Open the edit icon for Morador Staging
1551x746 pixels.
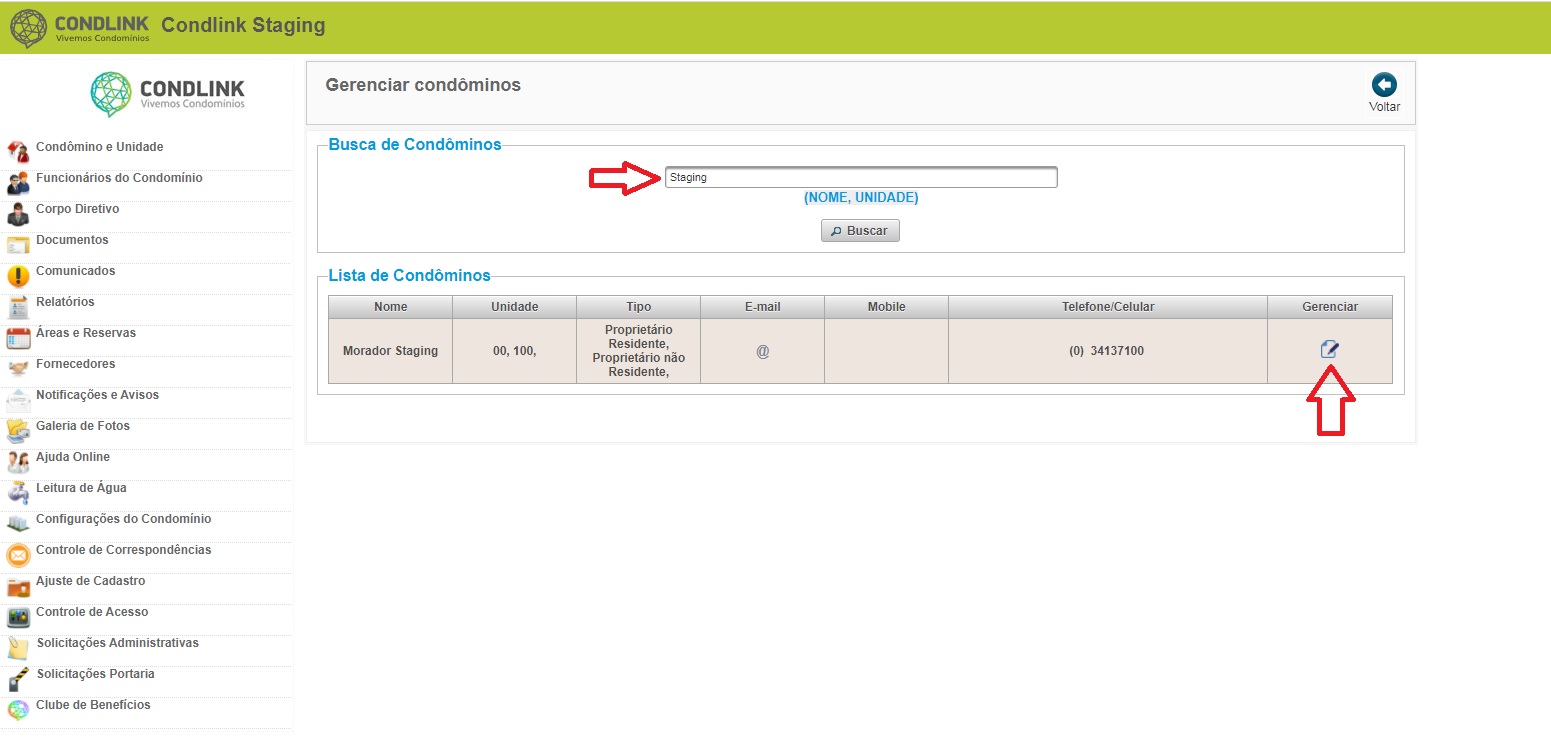pyautogui.click(x=1329, y=349)
